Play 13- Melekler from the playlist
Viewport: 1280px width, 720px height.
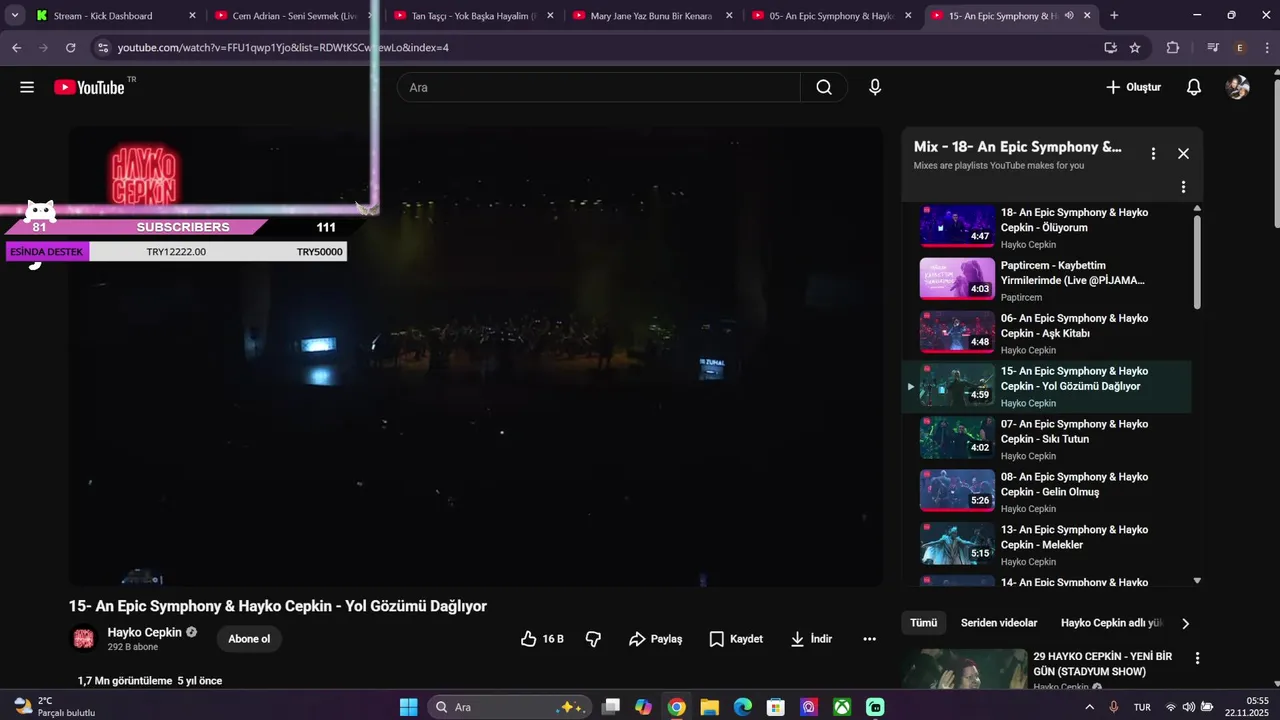(x=1047, y=545)
